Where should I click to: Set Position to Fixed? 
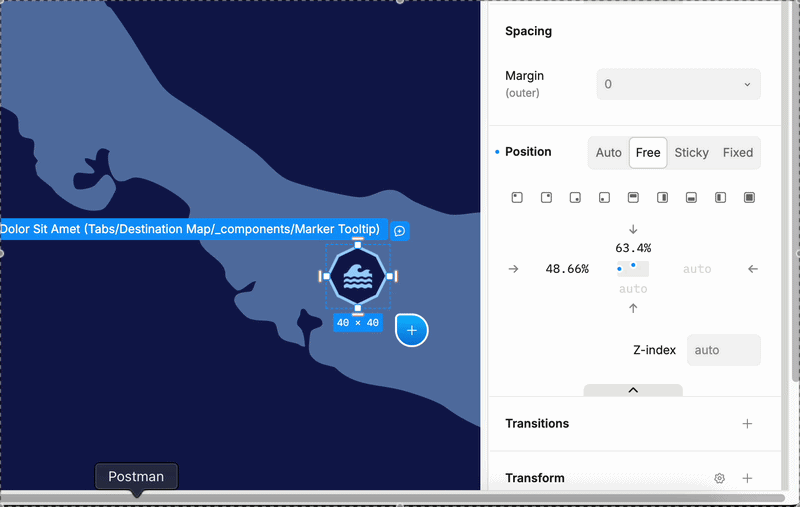click(738, 153)
